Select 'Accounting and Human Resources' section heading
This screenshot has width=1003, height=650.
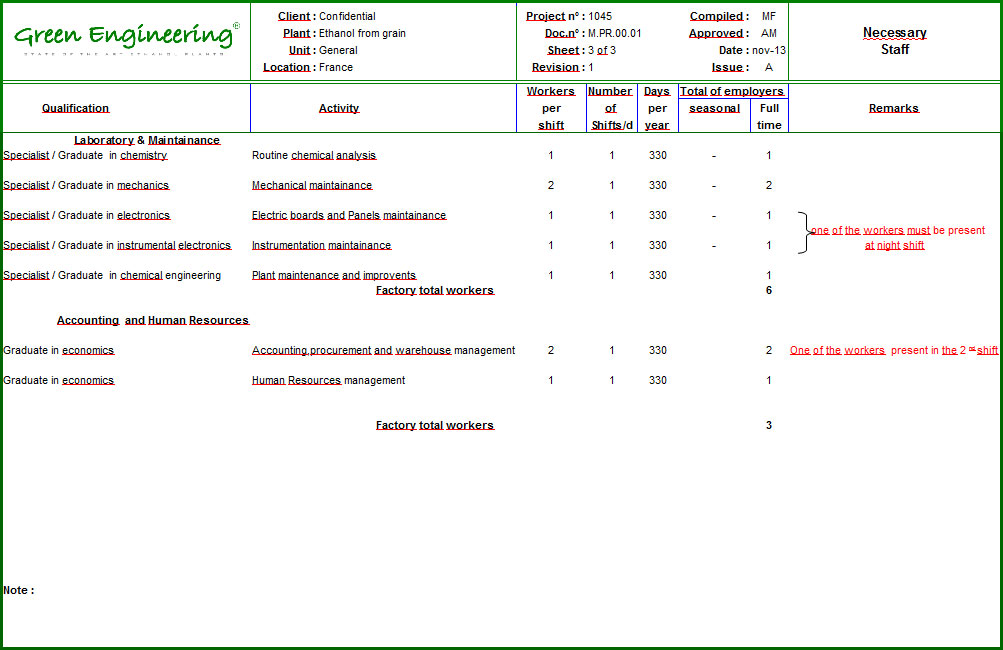[x=153, y=321]
